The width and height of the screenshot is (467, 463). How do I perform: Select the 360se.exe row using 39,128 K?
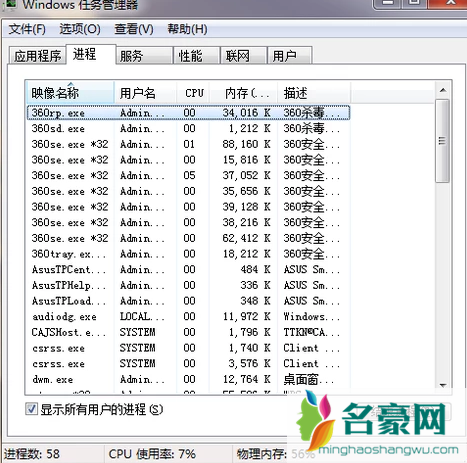tap(188, 207)
